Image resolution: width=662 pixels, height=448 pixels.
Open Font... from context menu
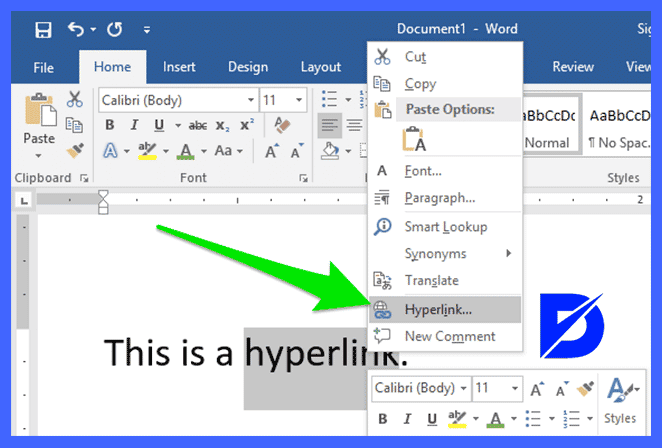445,171
